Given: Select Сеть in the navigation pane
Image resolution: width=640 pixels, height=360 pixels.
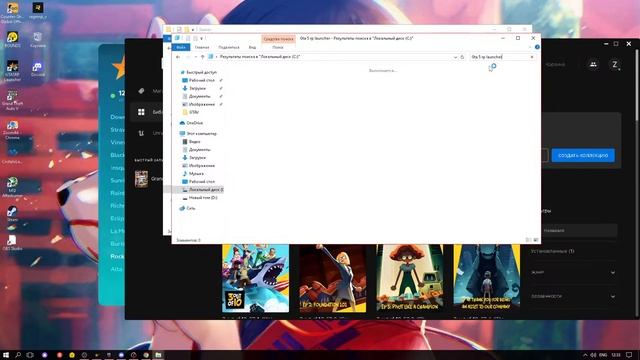Looking at the screenshot, I should (x=187, y=208).
